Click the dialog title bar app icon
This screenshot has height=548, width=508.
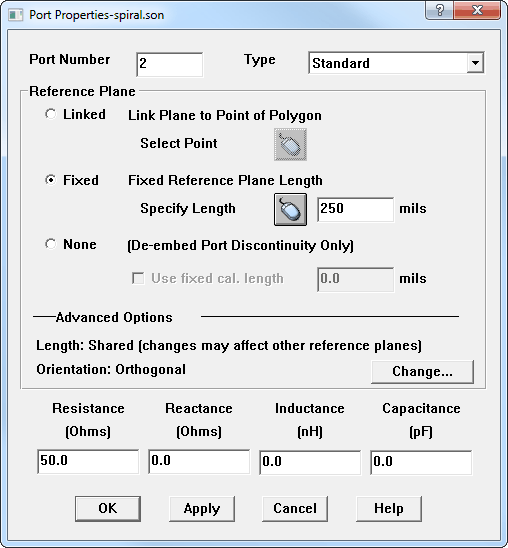click(16, 15)
